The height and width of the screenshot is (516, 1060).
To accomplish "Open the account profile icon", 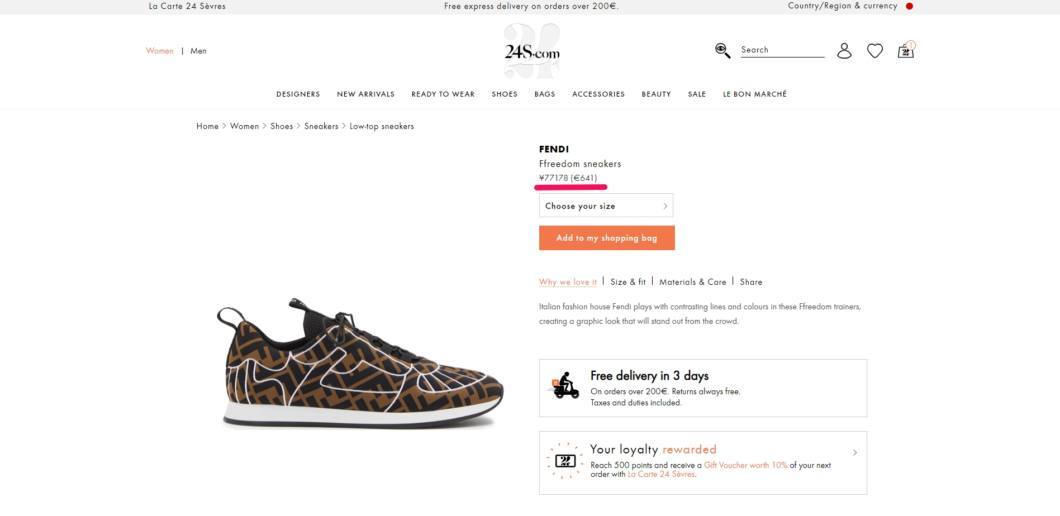I will (844, 51).
